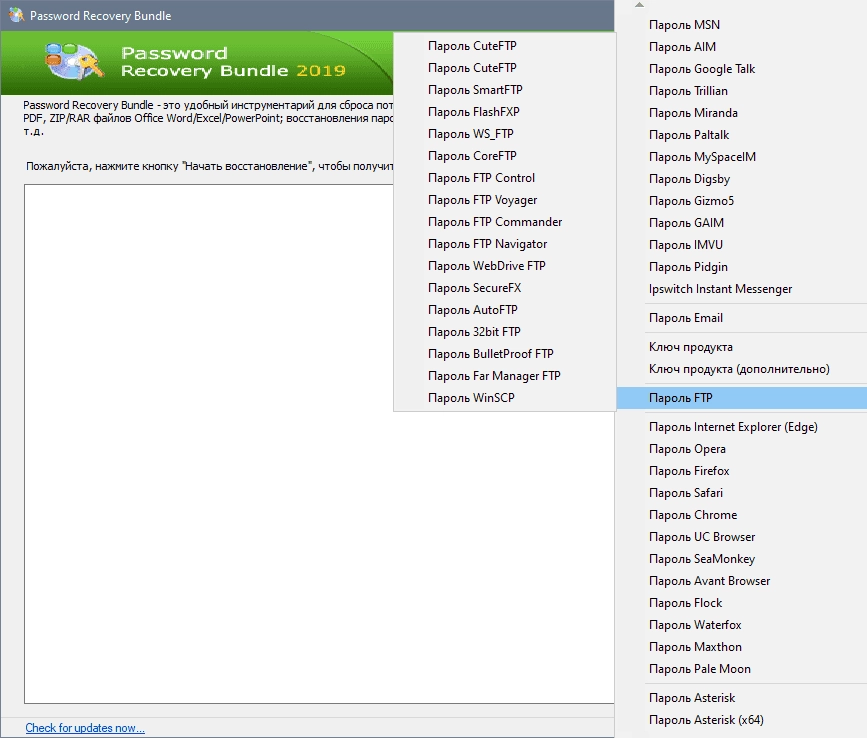Pick Пароль Avant Browser from menu
Viewport: 867px width, 738px height.
click(741, 581)
